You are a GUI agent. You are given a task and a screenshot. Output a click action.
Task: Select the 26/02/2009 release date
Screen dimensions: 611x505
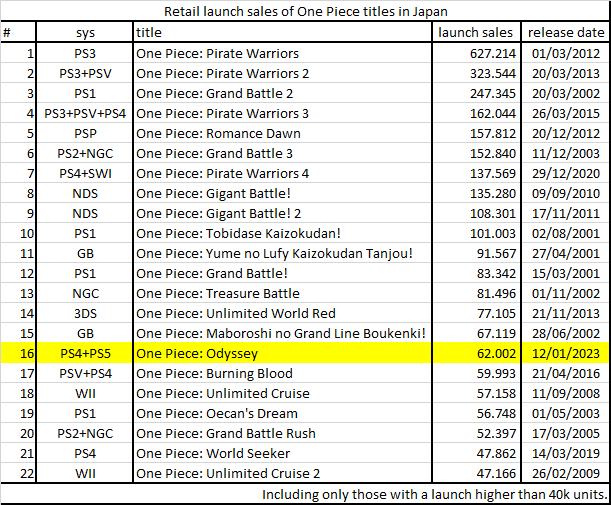tap(566, 473)
